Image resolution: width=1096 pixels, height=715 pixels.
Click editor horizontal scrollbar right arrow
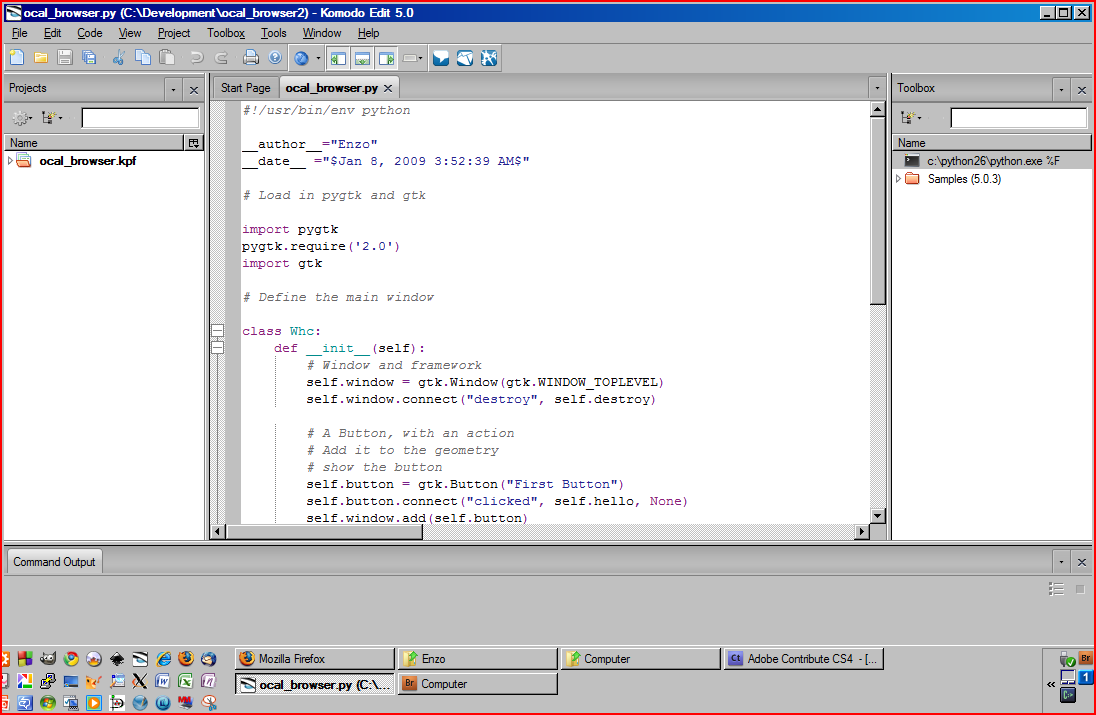pyautogui.click(x=862, y=532)
